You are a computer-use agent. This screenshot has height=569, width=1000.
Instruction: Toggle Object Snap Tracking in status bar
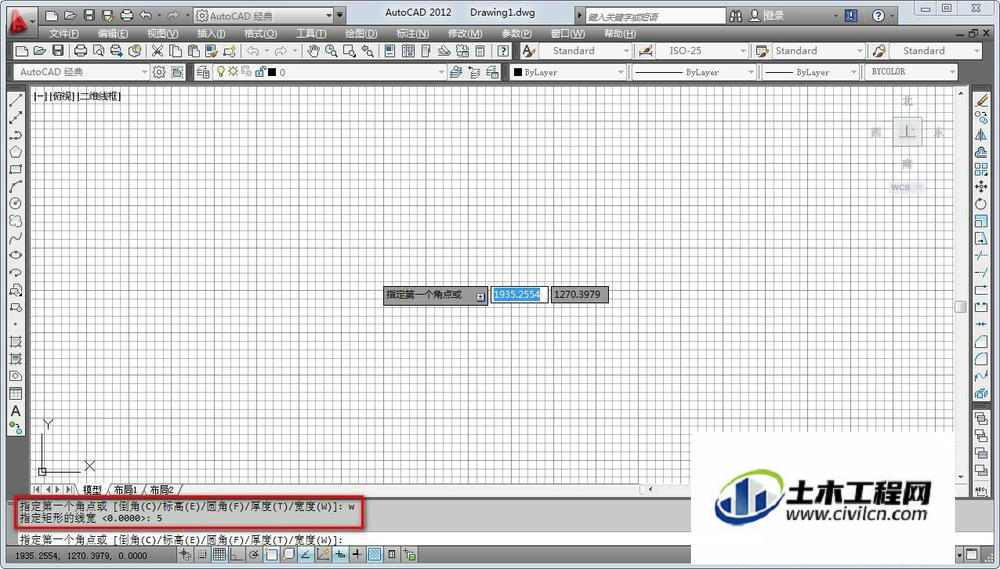(305, 554)
